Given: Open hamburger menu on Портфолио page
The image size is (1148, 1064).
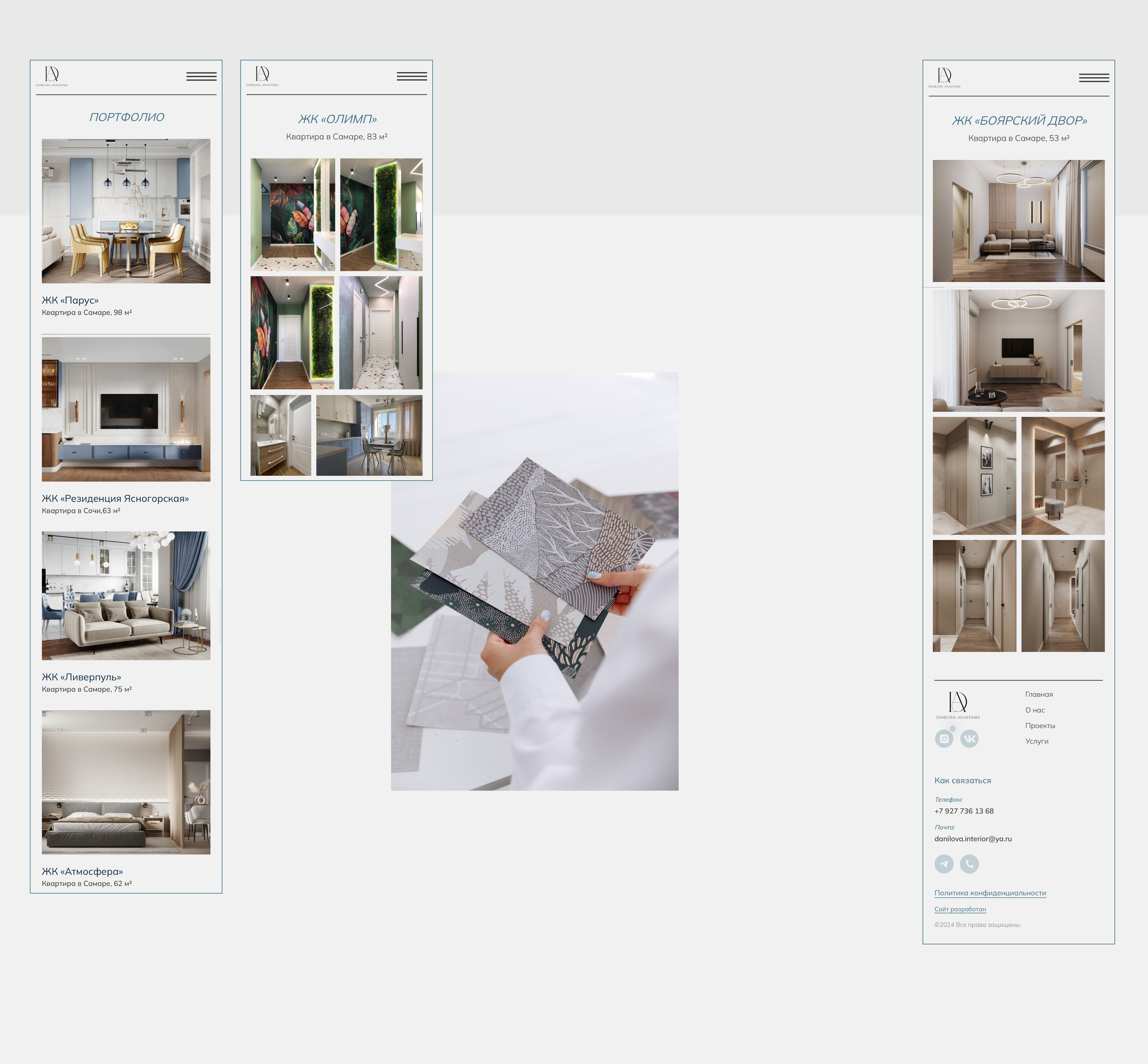Looking at the screenshot, I should tap(201, 76).
